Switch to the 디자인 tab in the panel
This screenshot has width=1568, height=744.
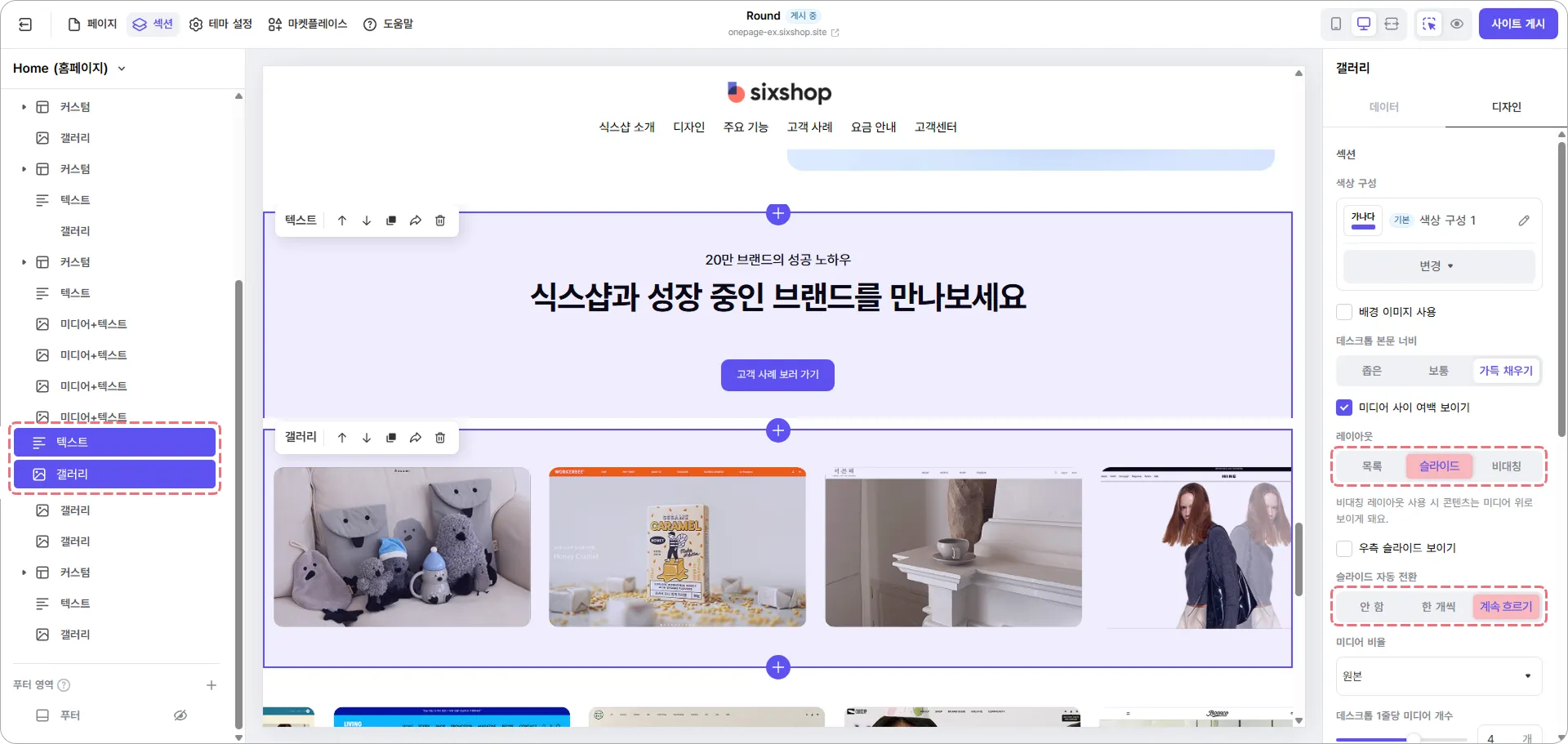pos(1507,107)
